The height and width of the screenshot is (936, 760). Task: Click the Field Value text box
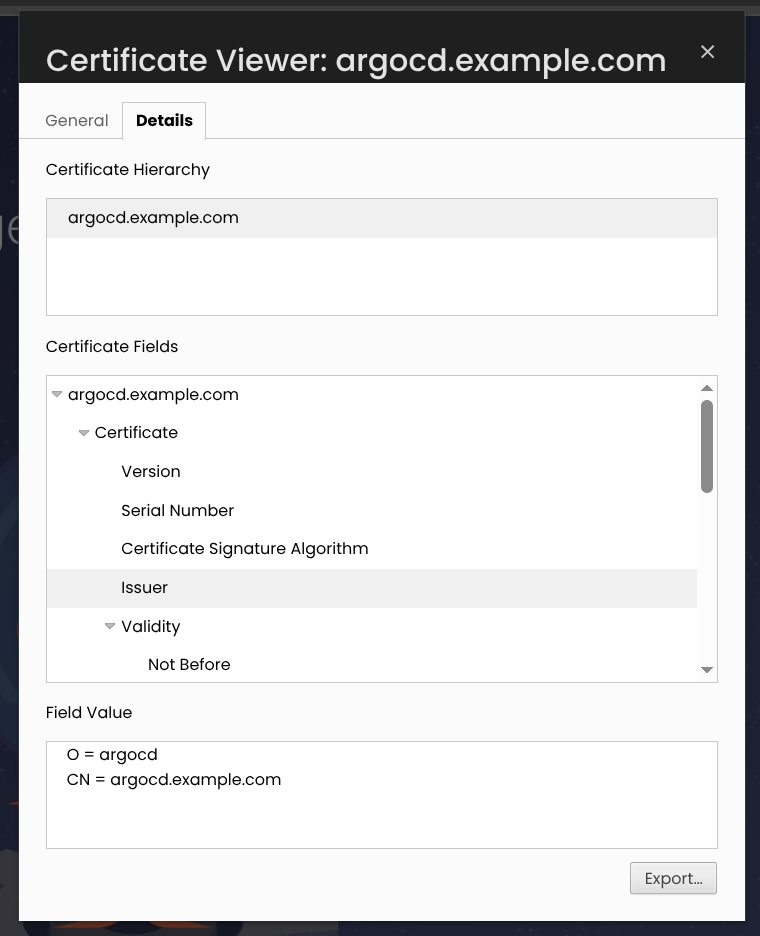pyautogui.click(x=382, y=795)
